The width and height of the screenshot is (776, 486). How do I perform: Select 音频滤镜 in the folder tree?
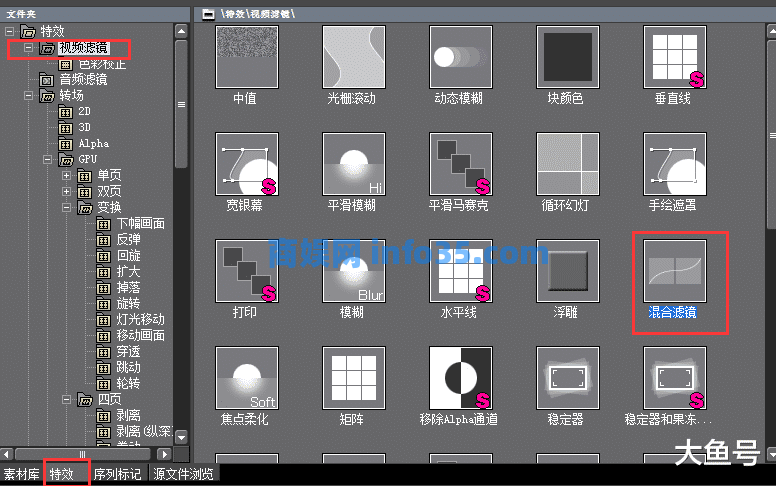point(82,79)
